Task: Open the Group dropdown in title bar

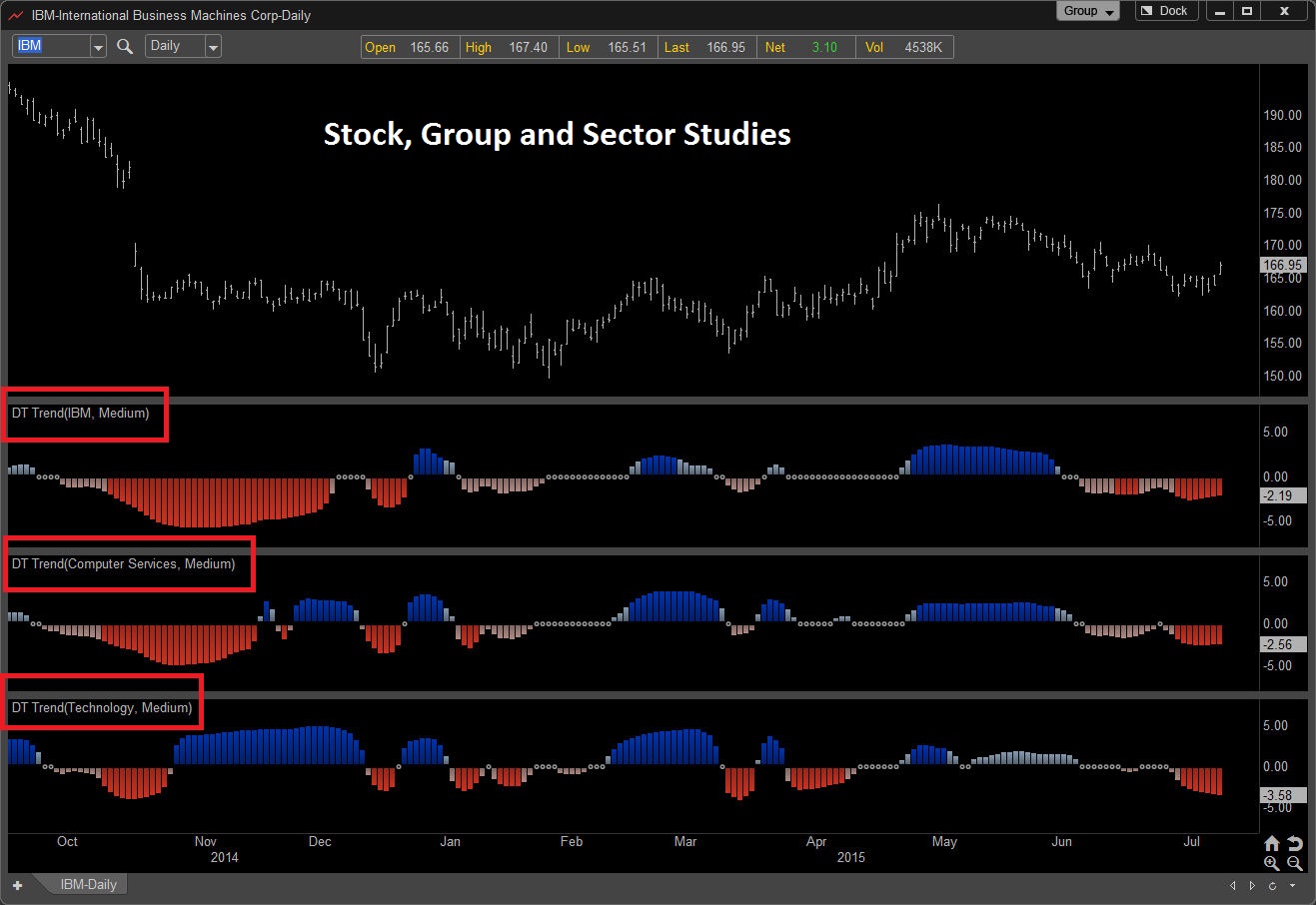Action: (x=1087, y=11)
